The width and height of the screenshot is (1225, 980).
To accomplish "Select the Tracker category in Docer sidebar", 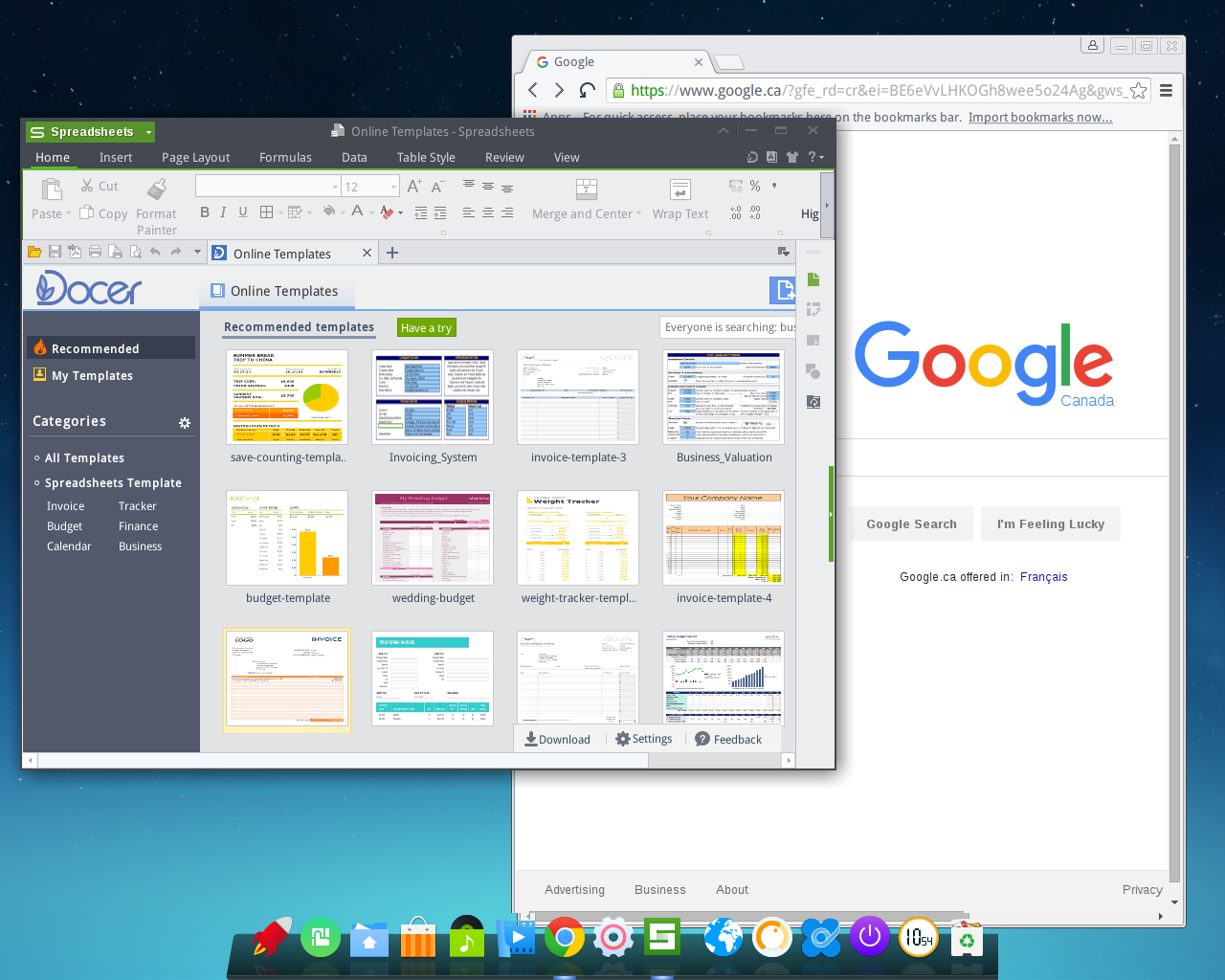I will coord(137,506).
